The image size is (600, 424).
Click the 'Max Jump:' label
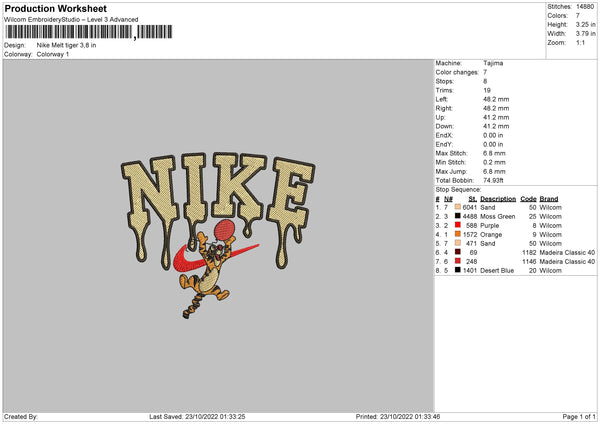(451, 171)
